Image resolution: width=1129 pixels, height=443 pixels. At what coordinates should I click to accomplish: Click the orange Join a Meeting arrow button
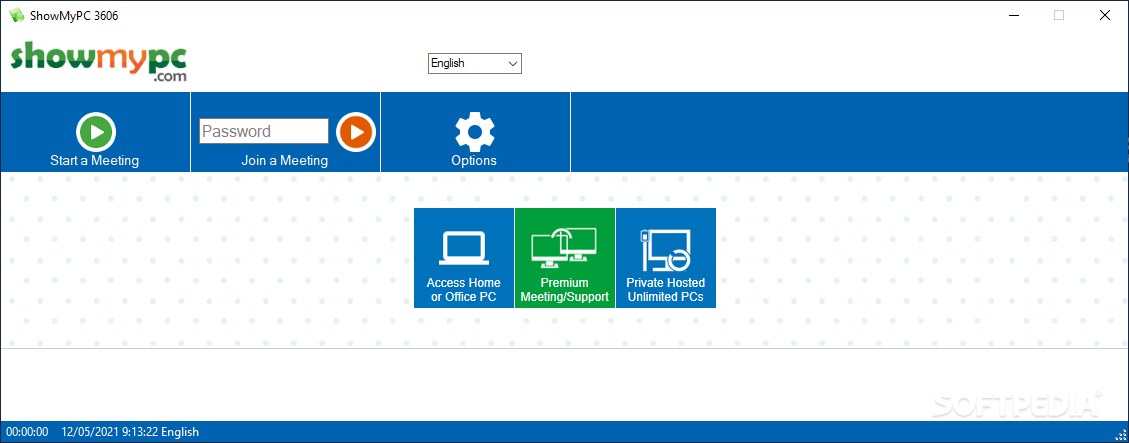356,132
